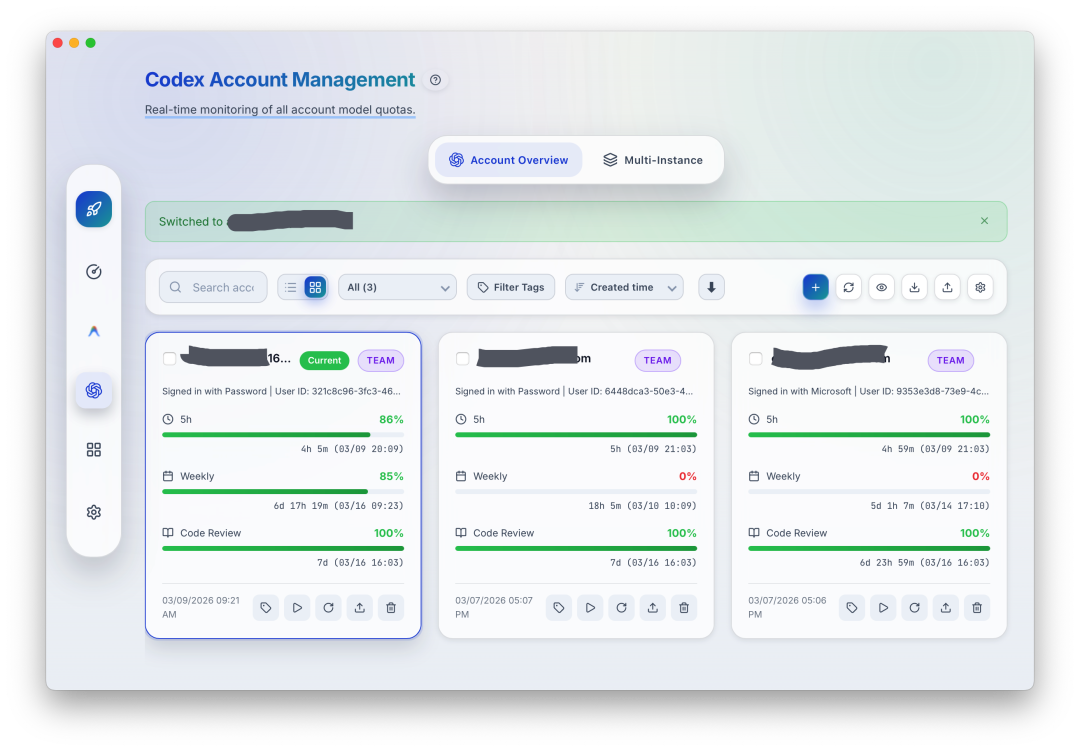
Task: Toggle sort direction arrow button
Action: tap(712, 287)
